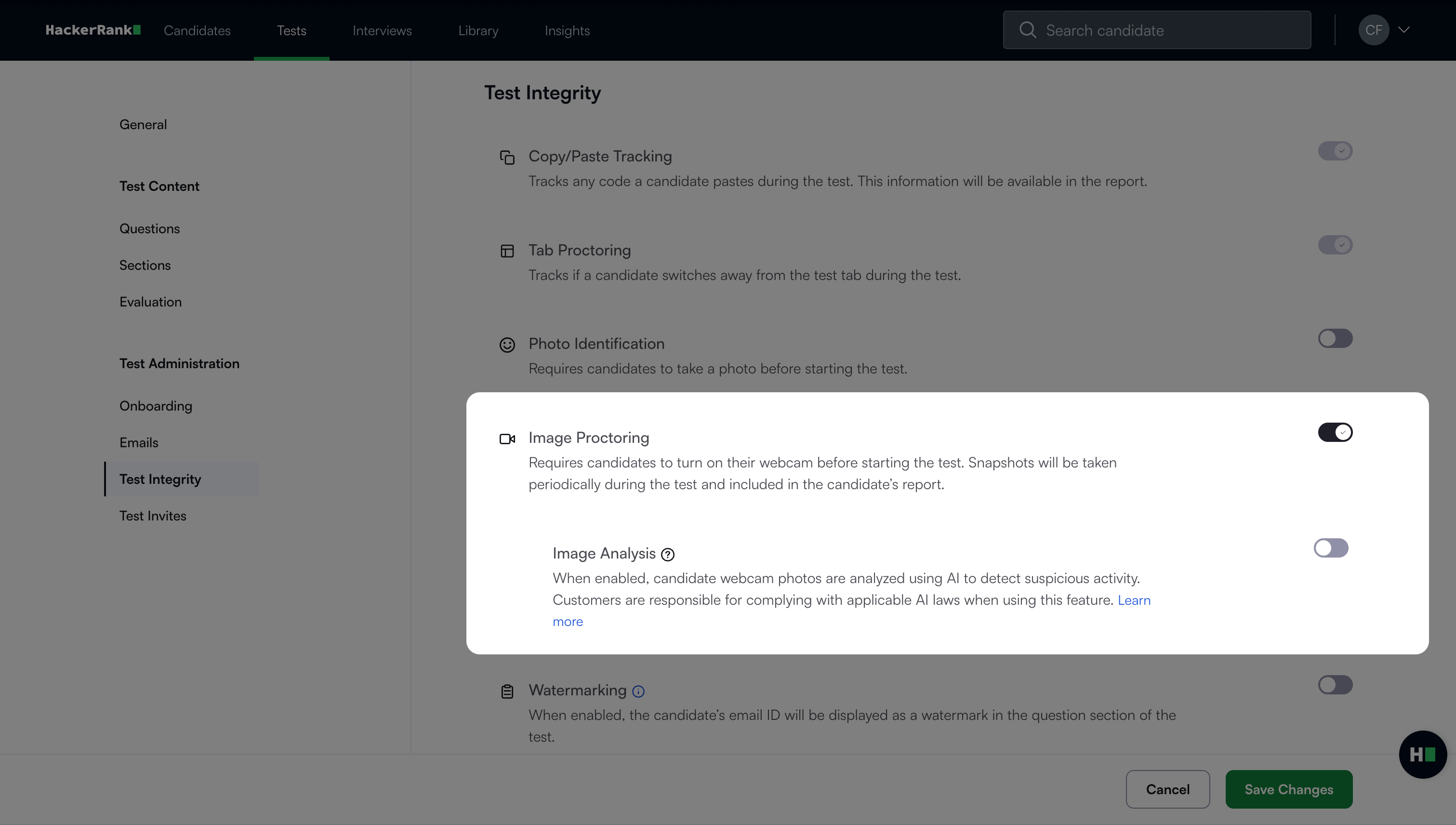Cancel the test settings changes

pyautogui.click(x=1167, y=789)
